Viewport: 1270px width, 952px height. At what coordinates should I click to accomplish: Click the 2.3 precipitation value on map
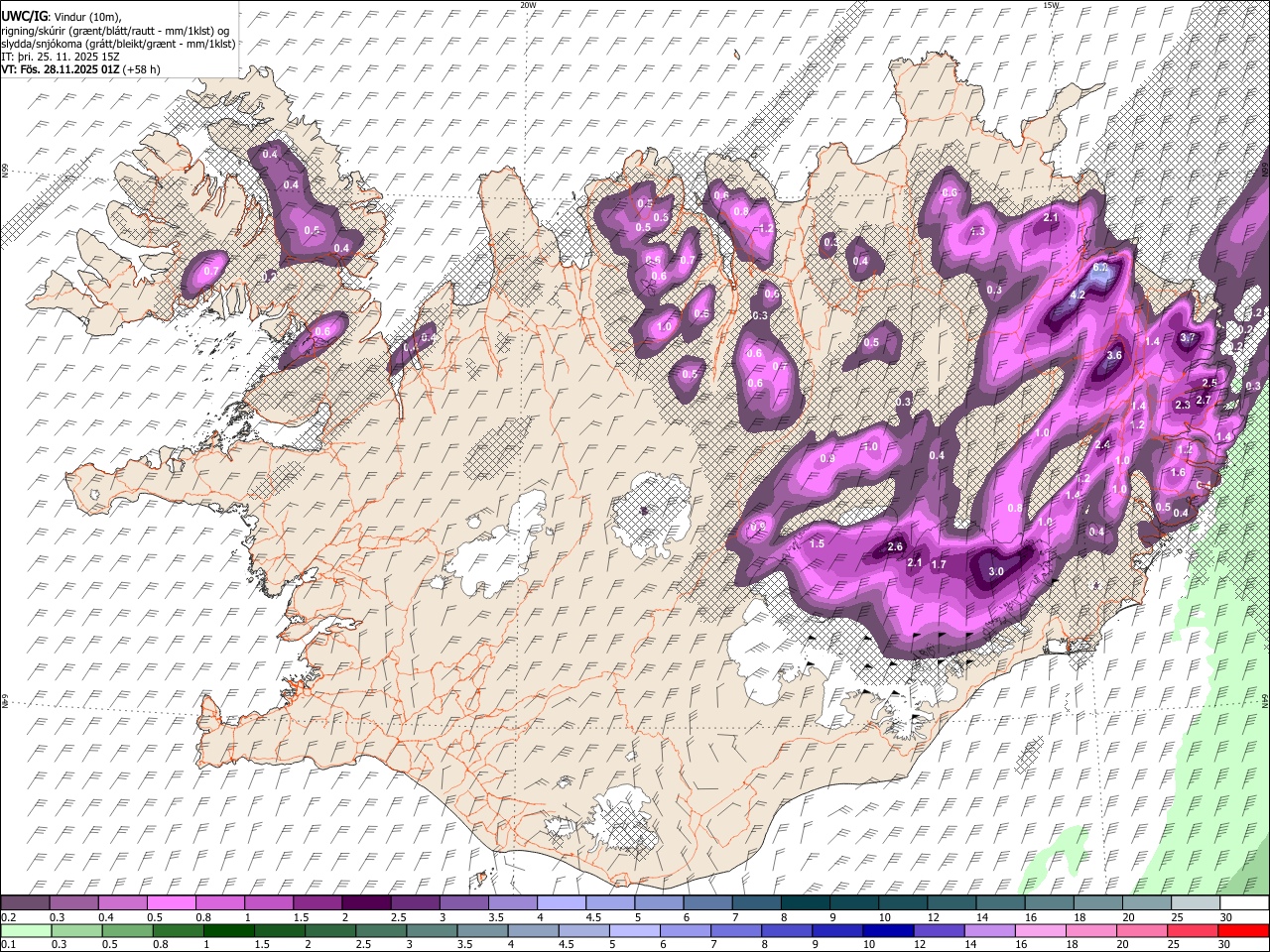click(1183, 405)
